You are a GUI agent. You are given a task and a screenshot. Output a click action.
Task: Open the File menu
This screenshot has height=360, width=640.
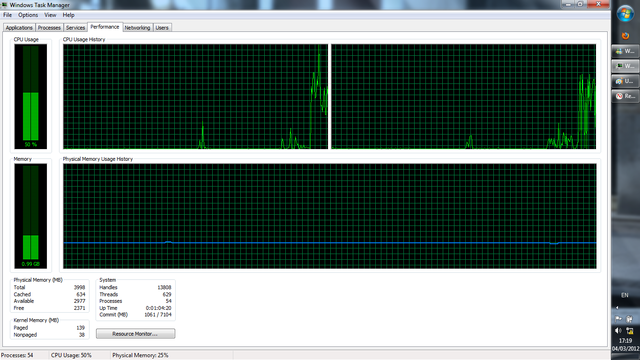click(x=7, y=15)
